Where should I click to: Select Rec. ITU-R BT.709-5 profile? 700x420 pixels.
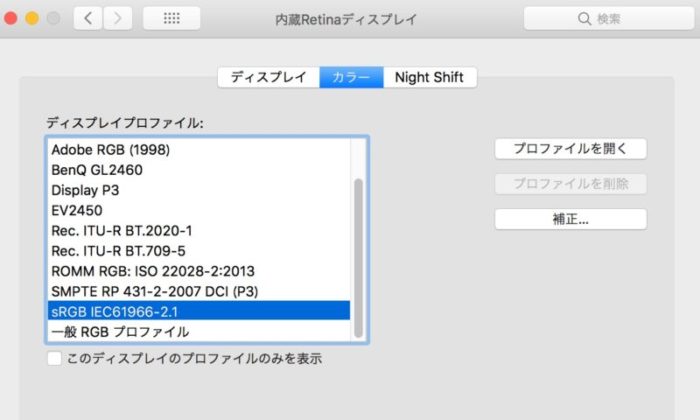199,251
